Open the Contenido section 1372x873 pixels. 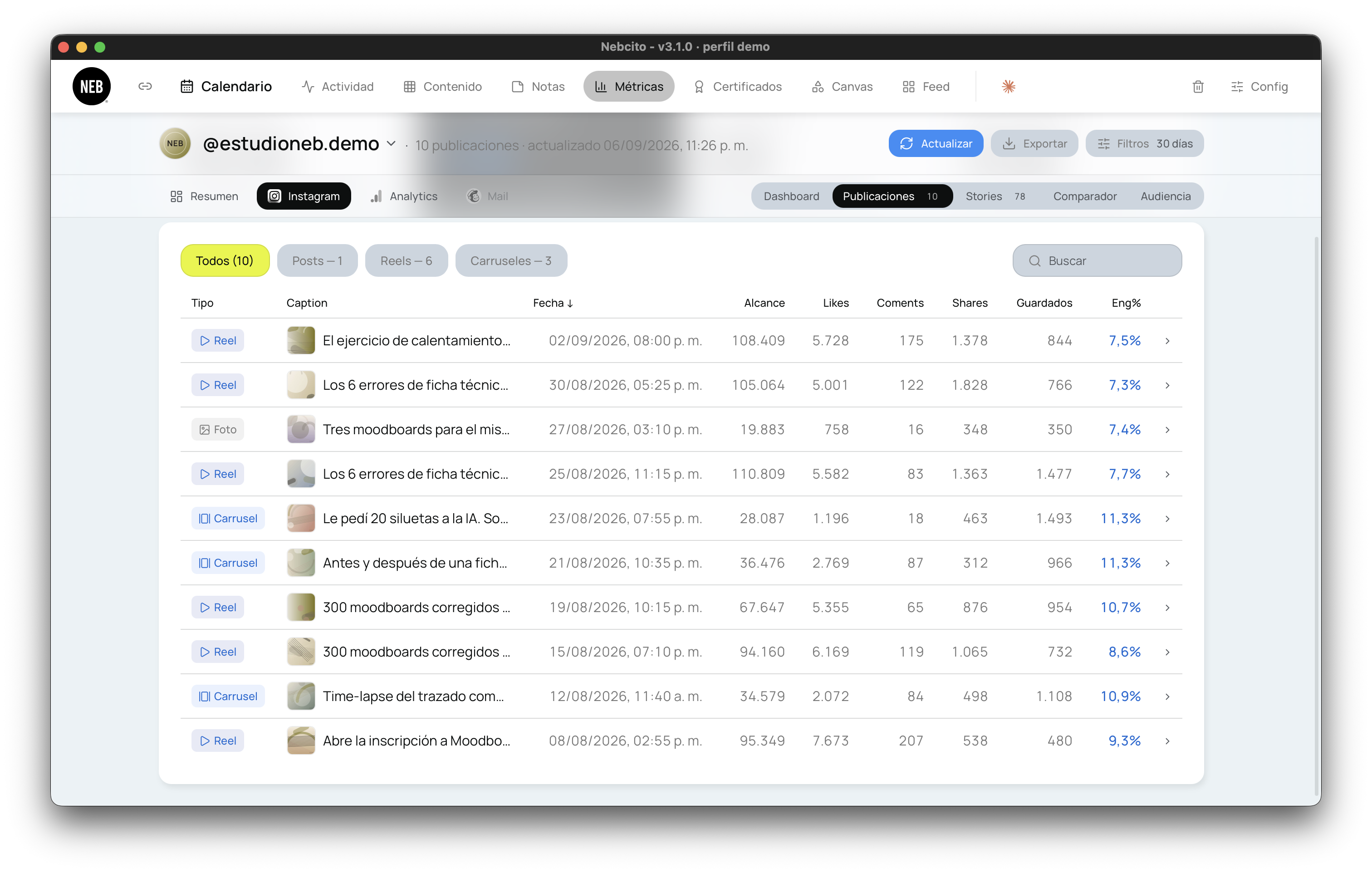coord(443,87)
